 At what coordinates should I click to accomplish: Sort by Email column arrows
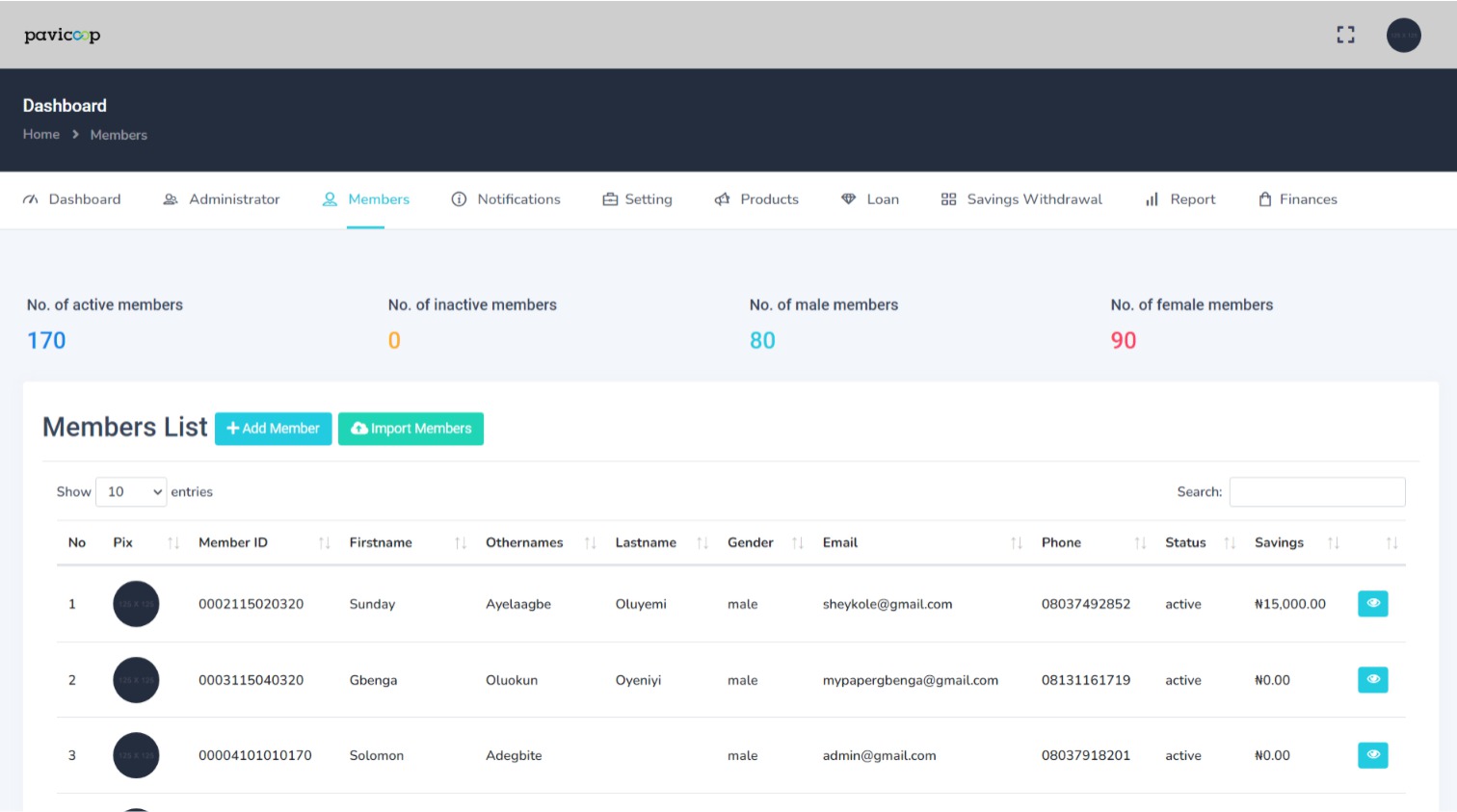click(1017, 543)
